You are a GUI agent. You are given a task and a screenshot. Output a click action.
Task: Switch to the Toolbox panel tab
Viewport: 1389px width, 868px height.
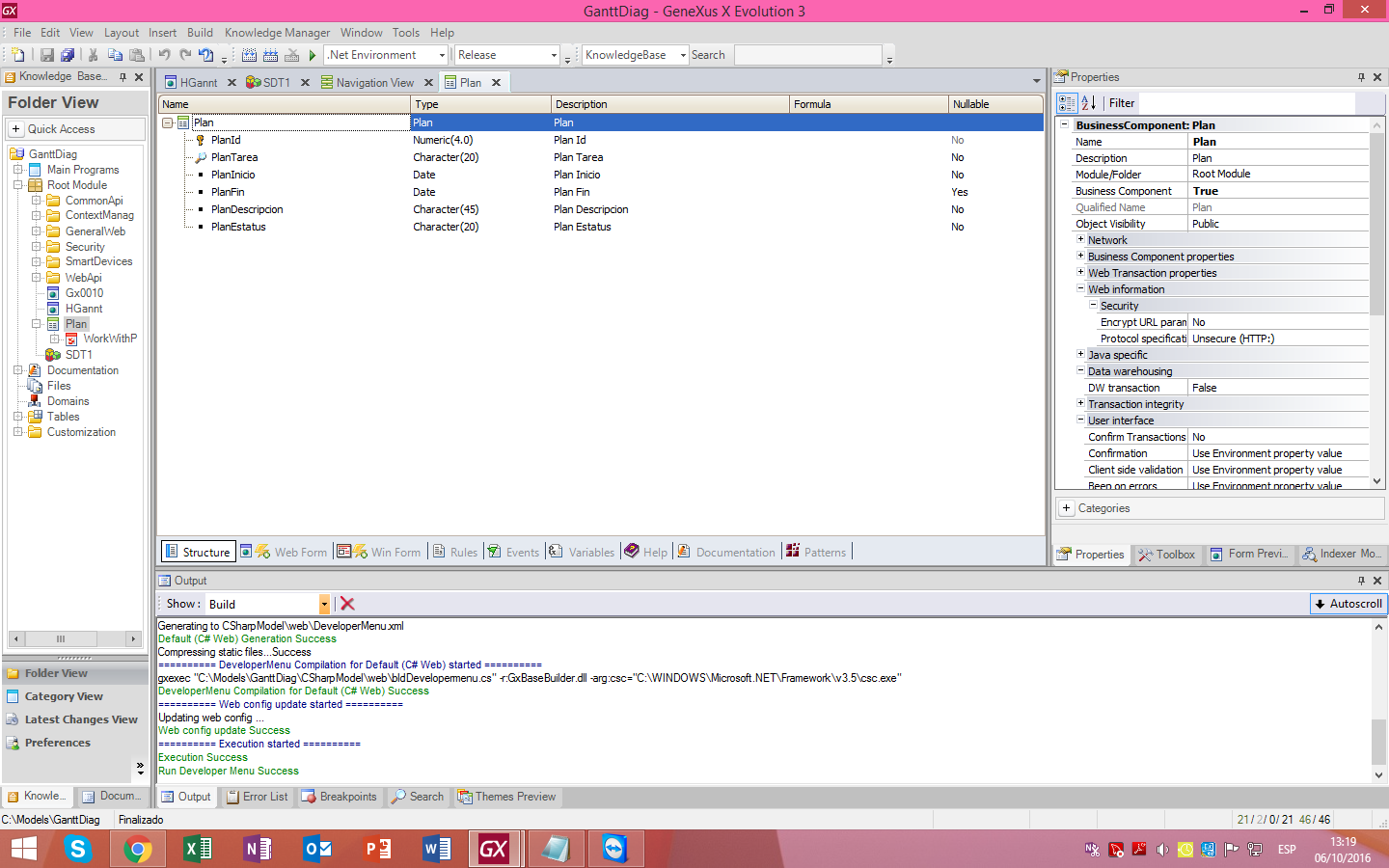pos(1166,555)
